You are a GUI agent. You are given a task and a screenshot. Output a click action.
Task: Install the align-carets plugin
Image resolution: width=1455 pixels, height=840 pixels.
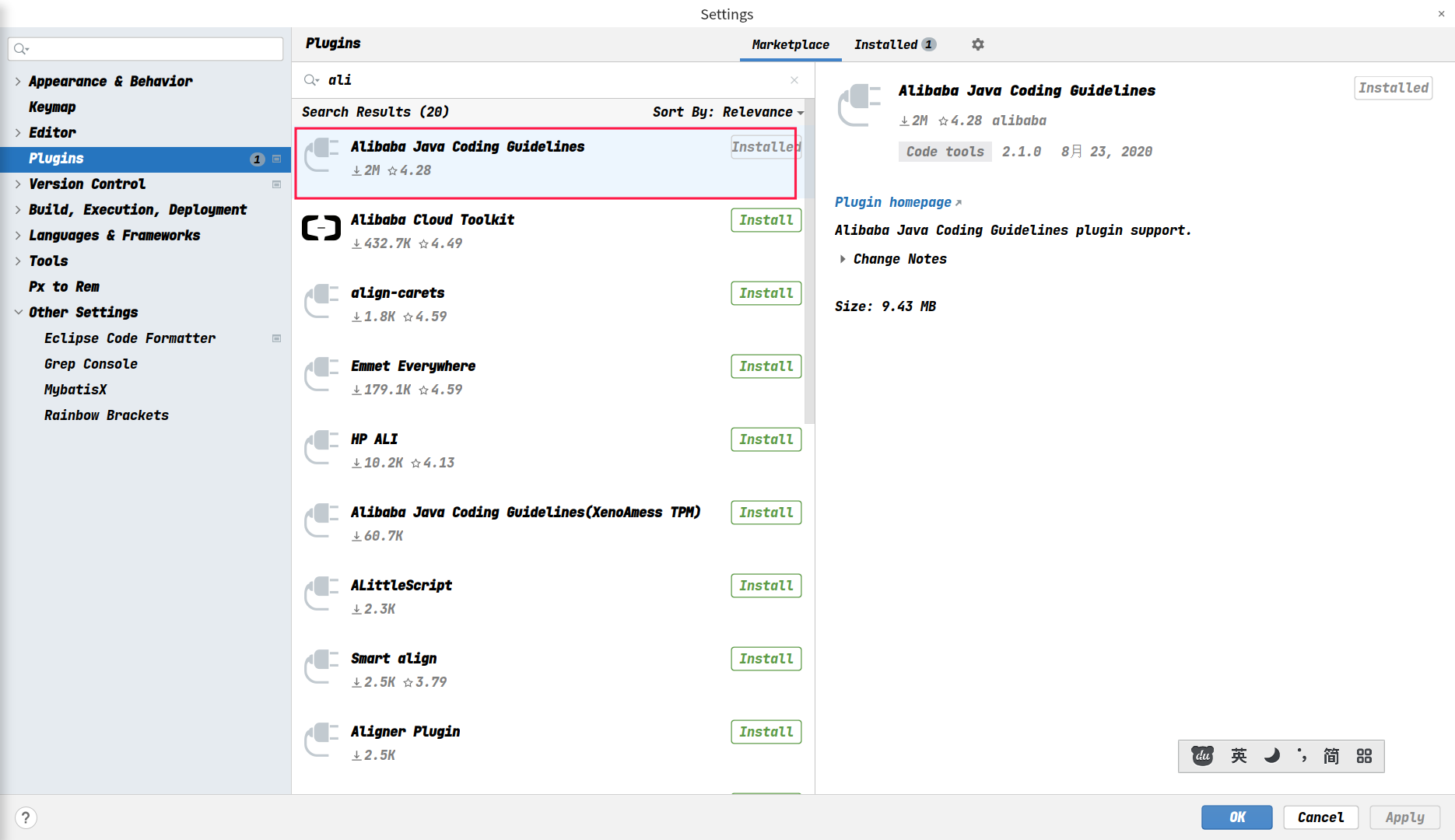click(x=766, y=293)
